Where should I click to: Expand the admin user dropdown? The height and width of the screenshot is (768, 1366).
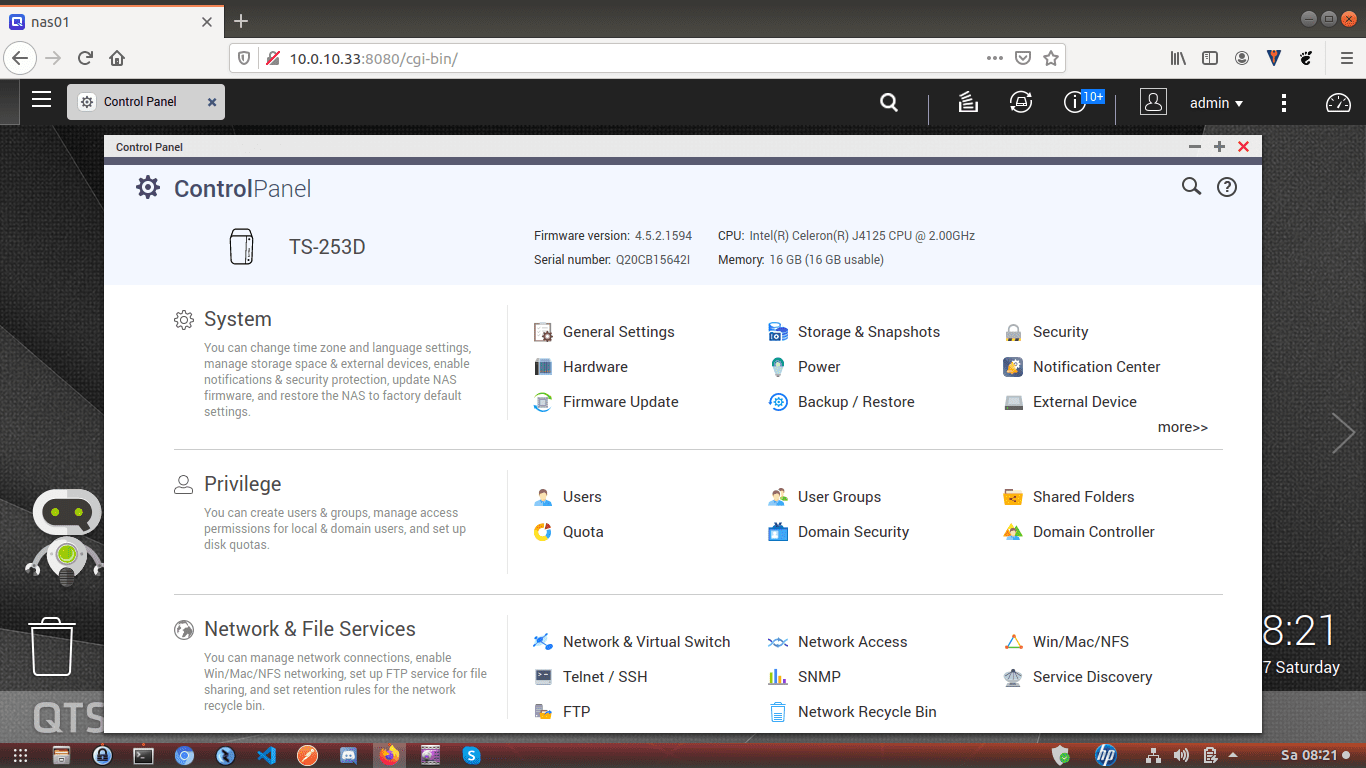1216,103
